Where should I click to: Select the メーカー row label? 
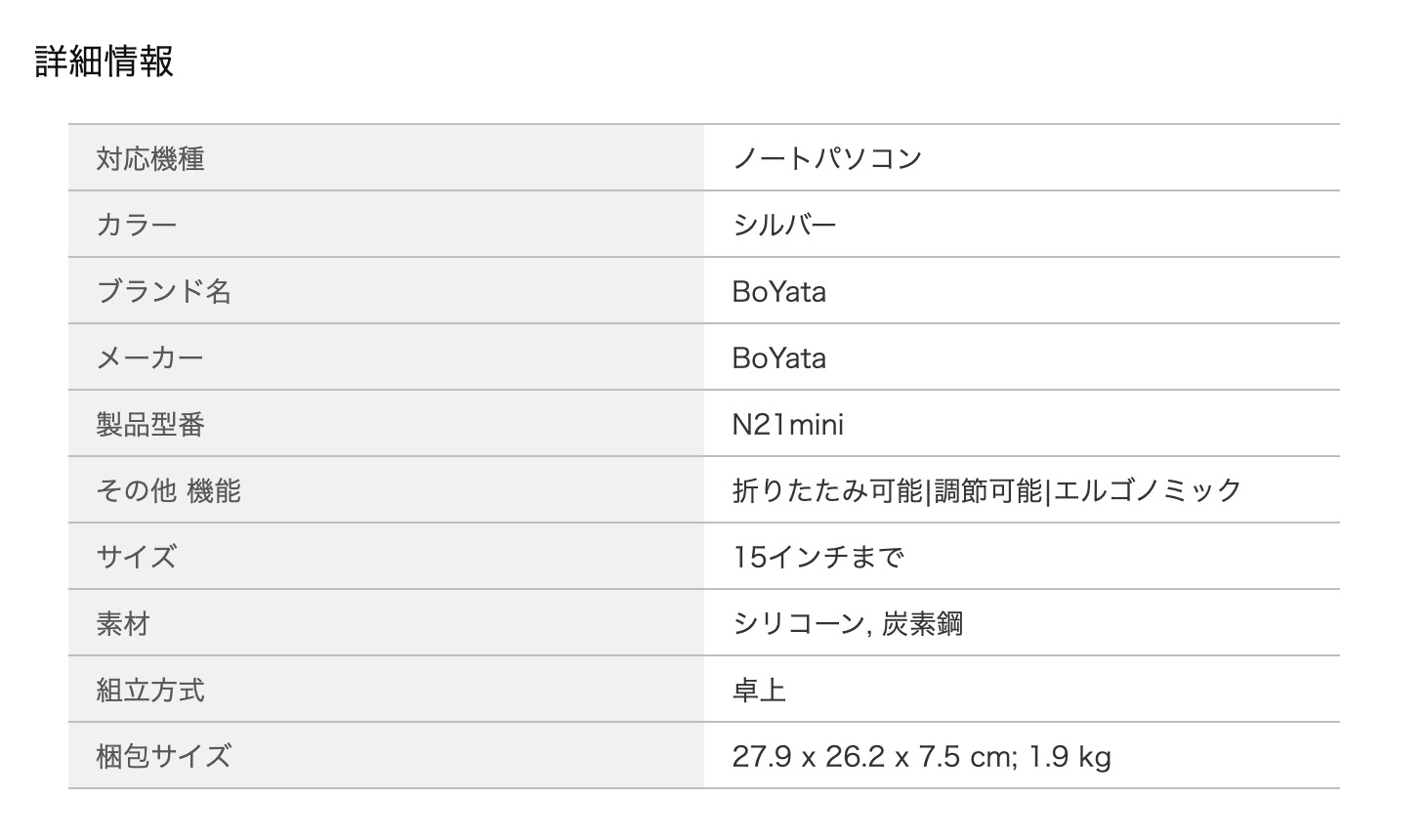[149, 357]
